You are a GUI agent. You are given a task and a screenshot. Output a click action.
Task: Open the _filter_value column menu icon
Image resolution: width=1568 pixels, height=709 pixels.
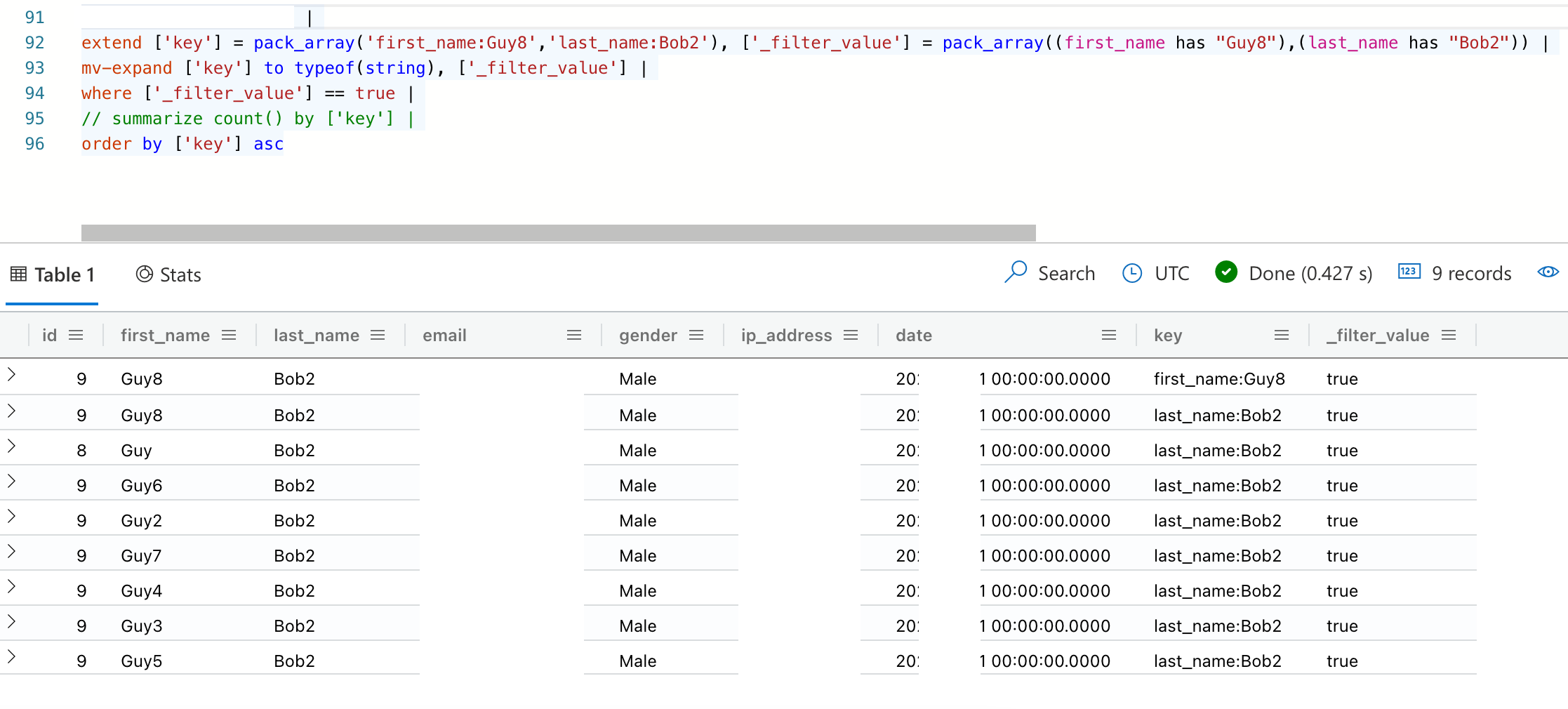coord(1449,335)
